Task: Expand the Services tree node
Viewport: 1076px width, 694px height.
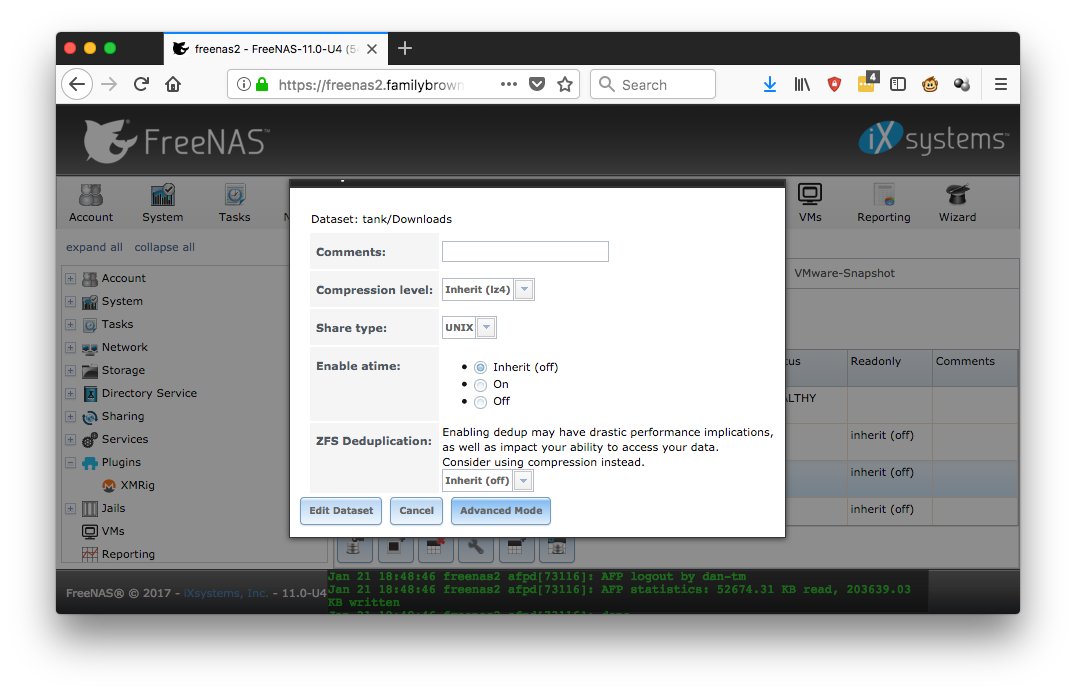Action: pos(71,439)
